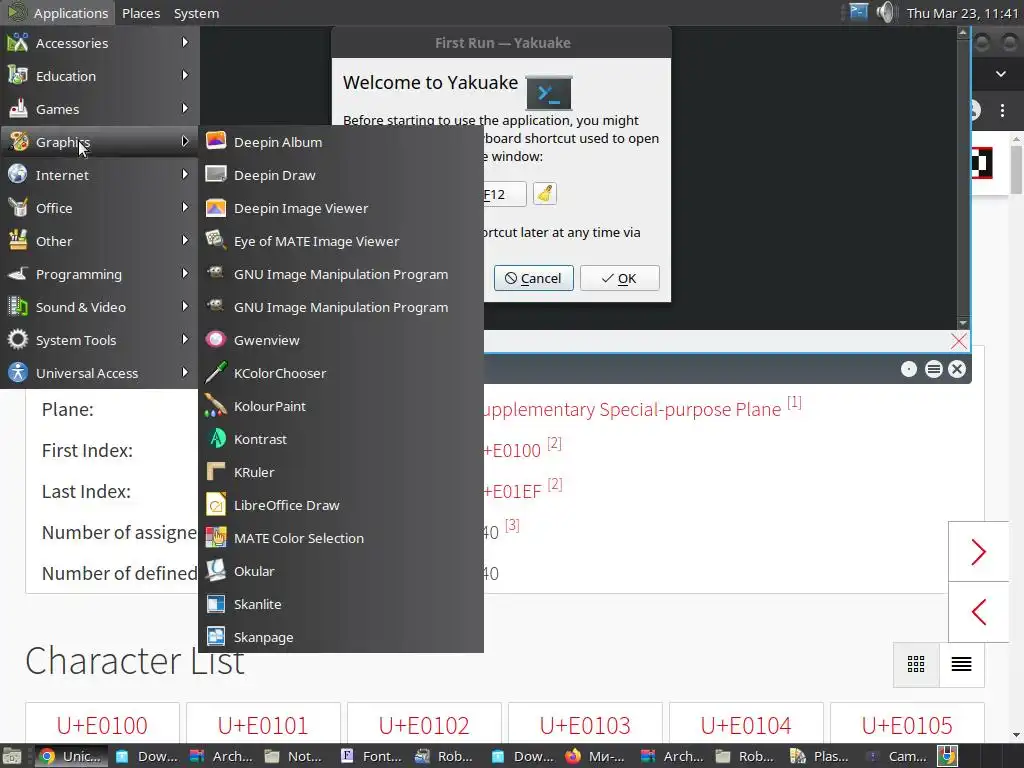This screenshot has width=1024, height=768.
Task: Click the F12 shortcut field in Yakuake dialog
Action: [x=504, y=194]
